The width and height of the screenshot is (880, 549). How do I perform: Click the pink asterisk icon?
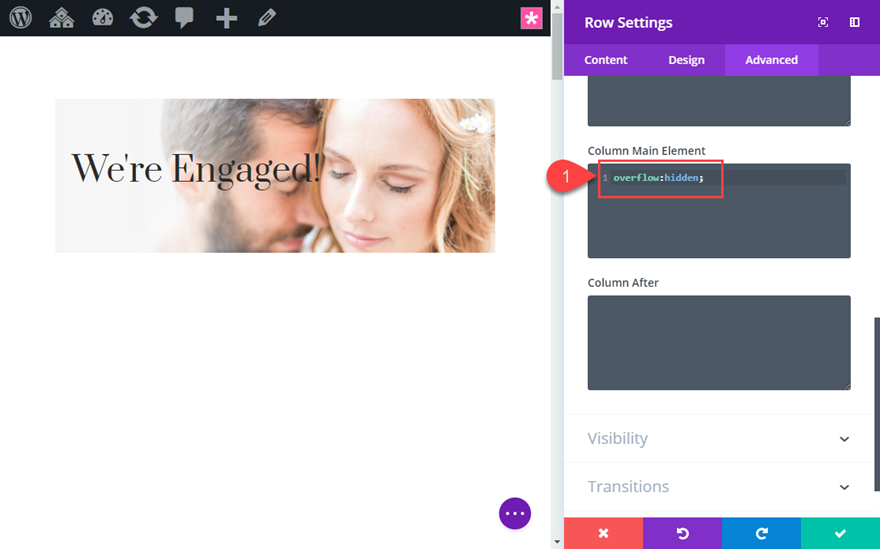tap(531, 18)
